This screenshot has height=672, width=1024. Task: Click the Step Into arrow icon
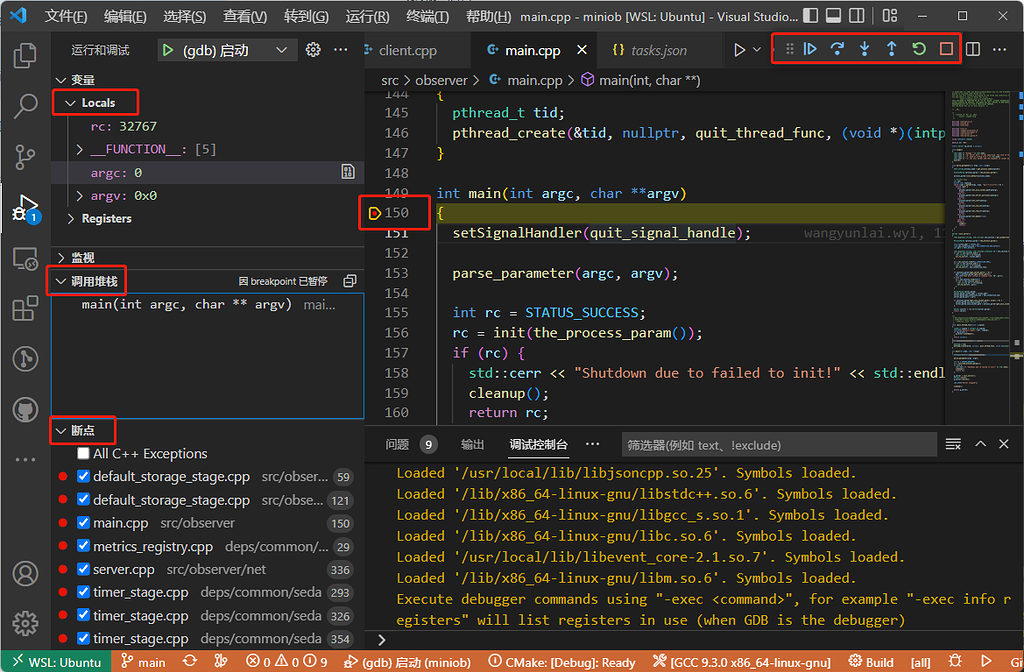click(865, 49)
